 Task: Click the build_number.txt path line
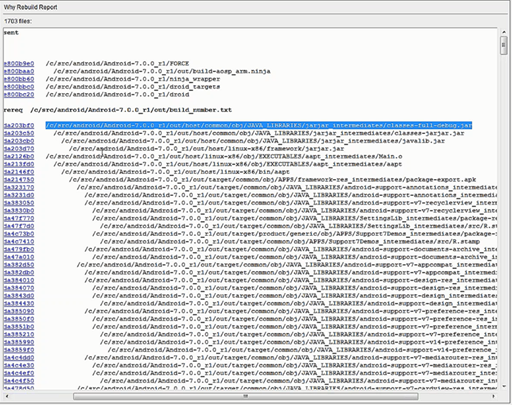131,110
